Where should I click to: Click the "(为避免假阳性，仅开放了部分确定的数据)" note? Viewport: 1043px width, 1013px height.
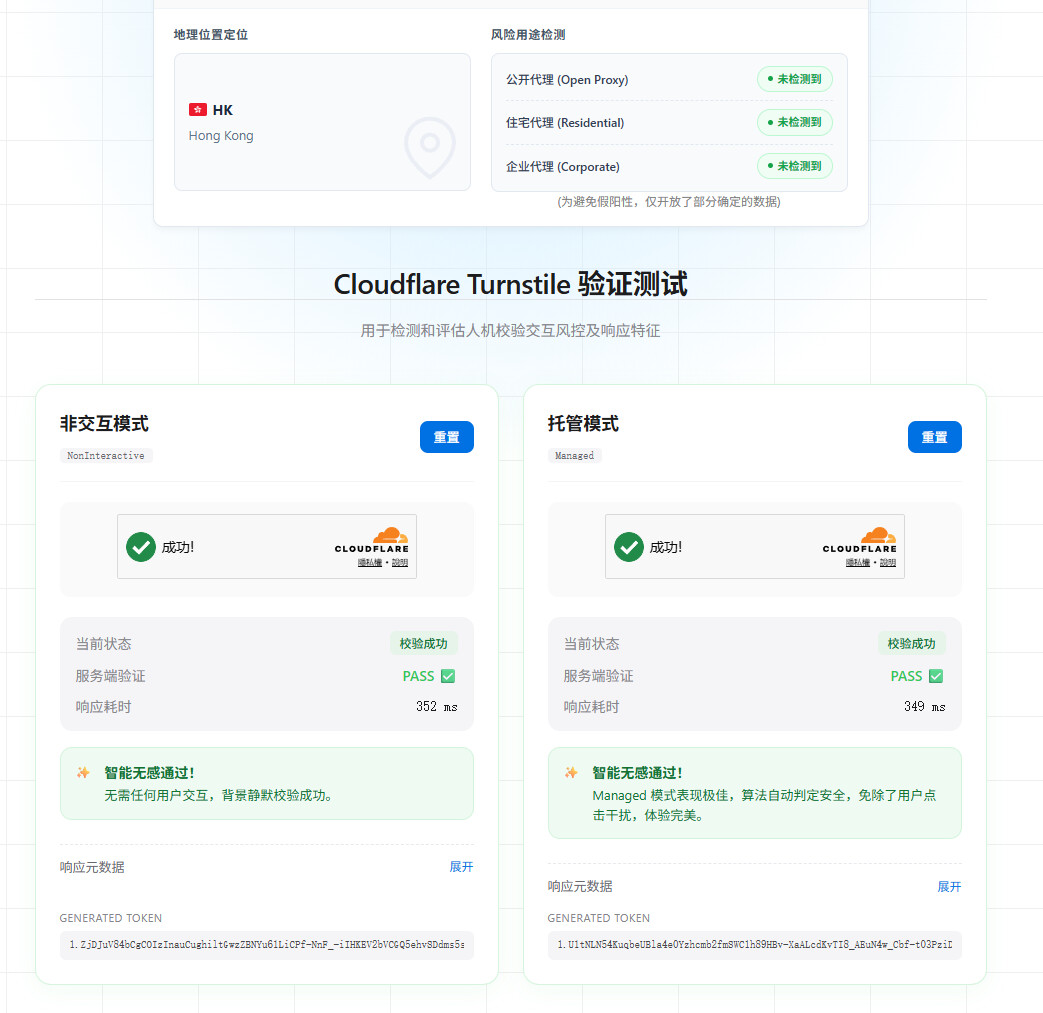pos(669,202)
